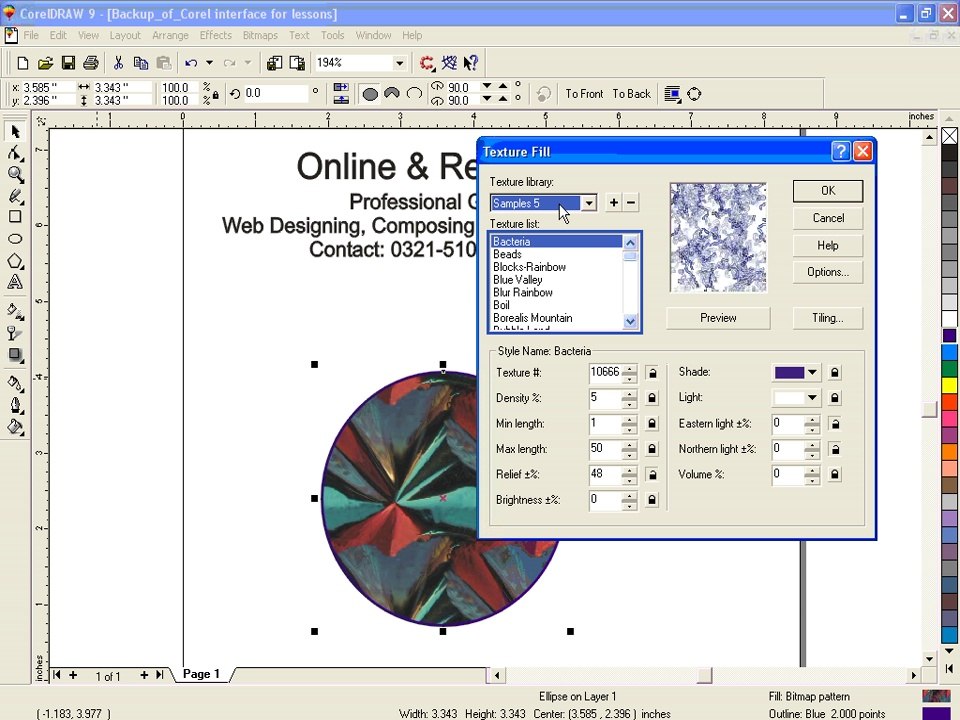
Task: Click the Options... button
Action: (828, 272)
